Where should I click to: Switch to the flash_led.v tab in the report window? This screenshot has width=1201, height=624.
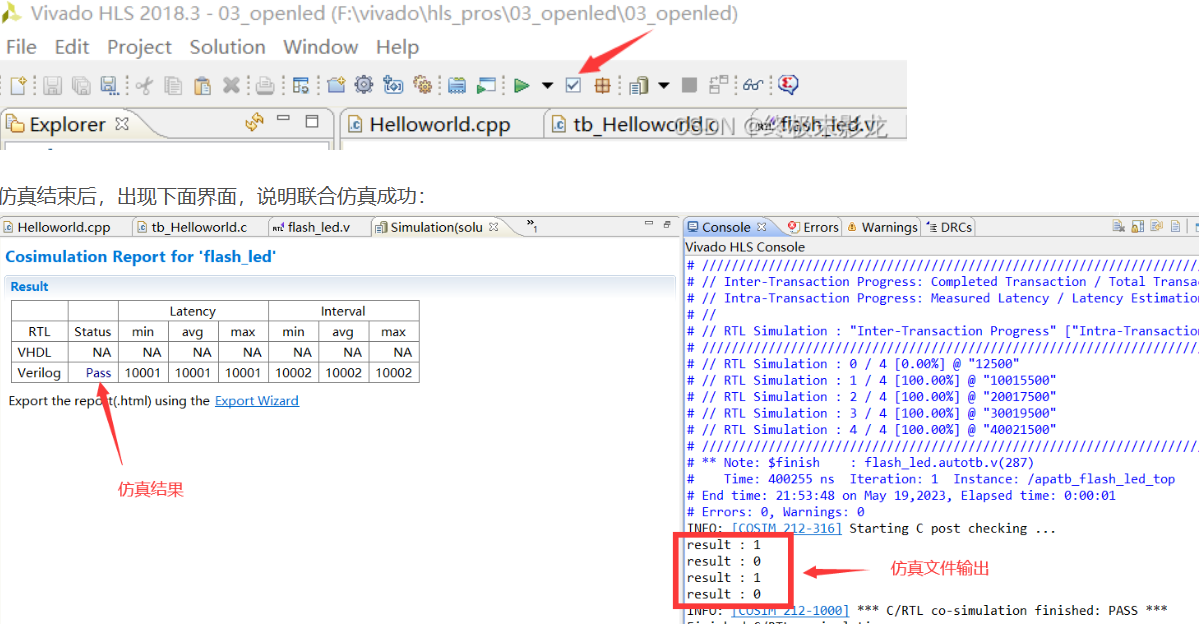tap(311, 227)
